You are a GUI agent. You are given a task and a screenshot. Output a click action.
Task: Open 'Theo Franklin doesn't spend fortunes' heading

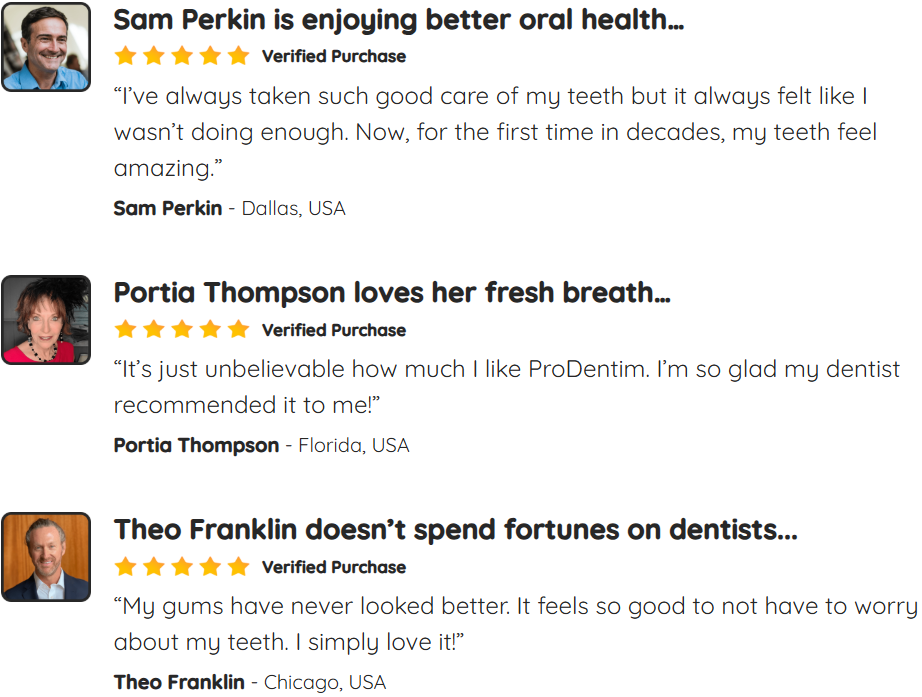[456, 529]
